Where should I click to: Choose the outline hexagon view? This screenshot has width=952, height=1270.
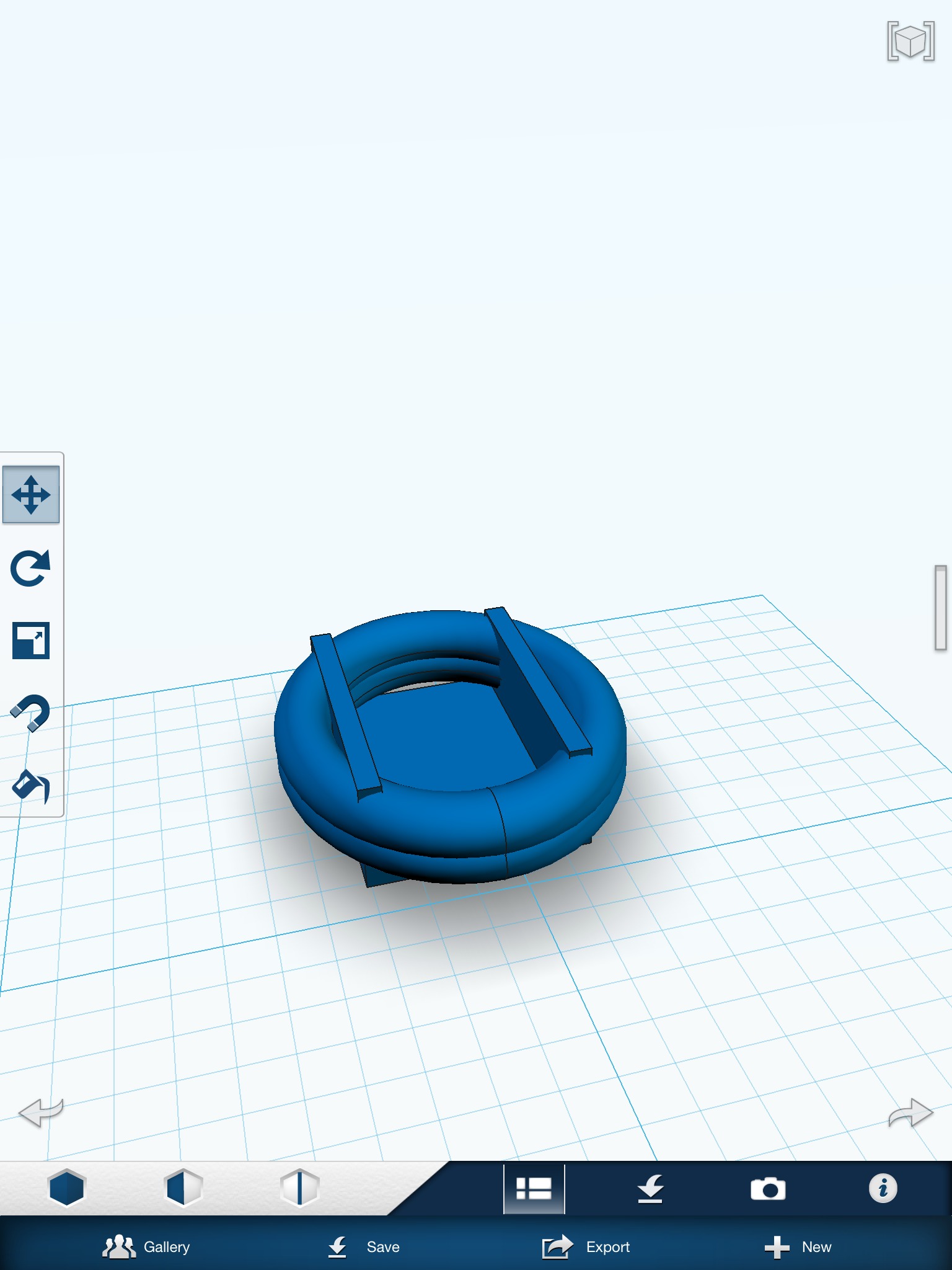tap(299, 1188)
